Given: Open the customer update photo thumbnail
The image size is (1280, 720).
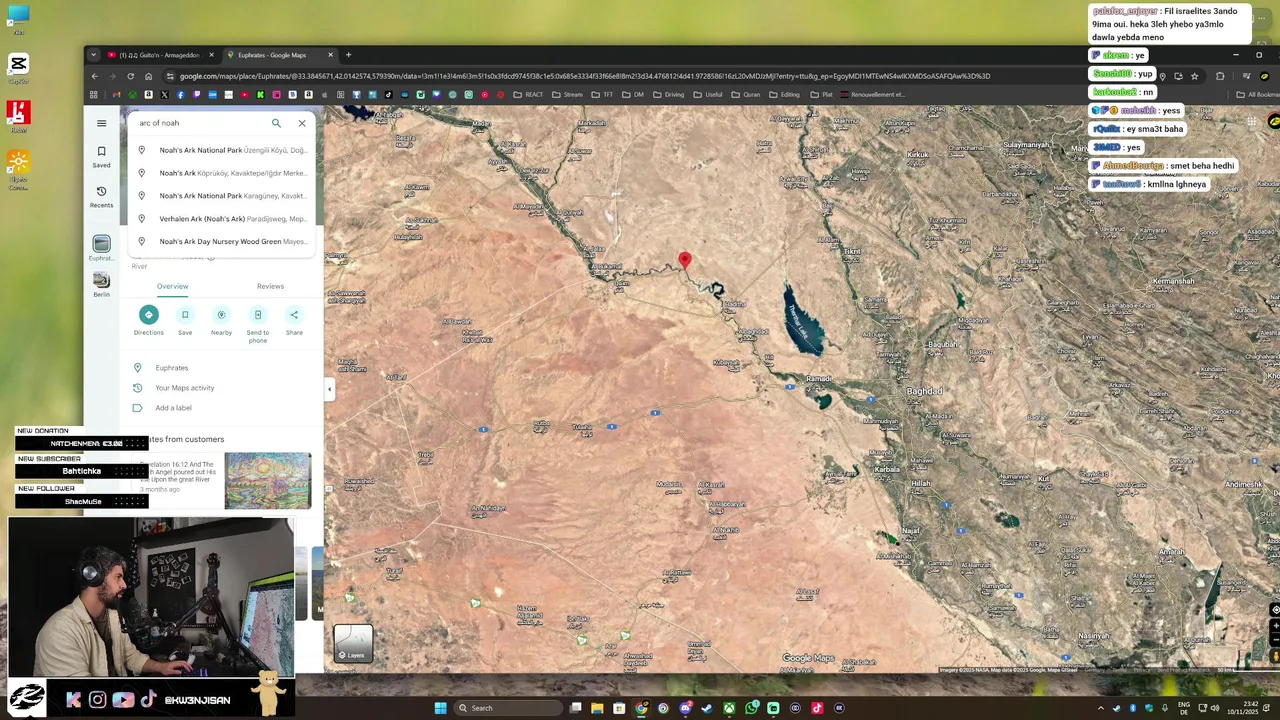Looking at the screenshot, I should click(x=267, y=481).
